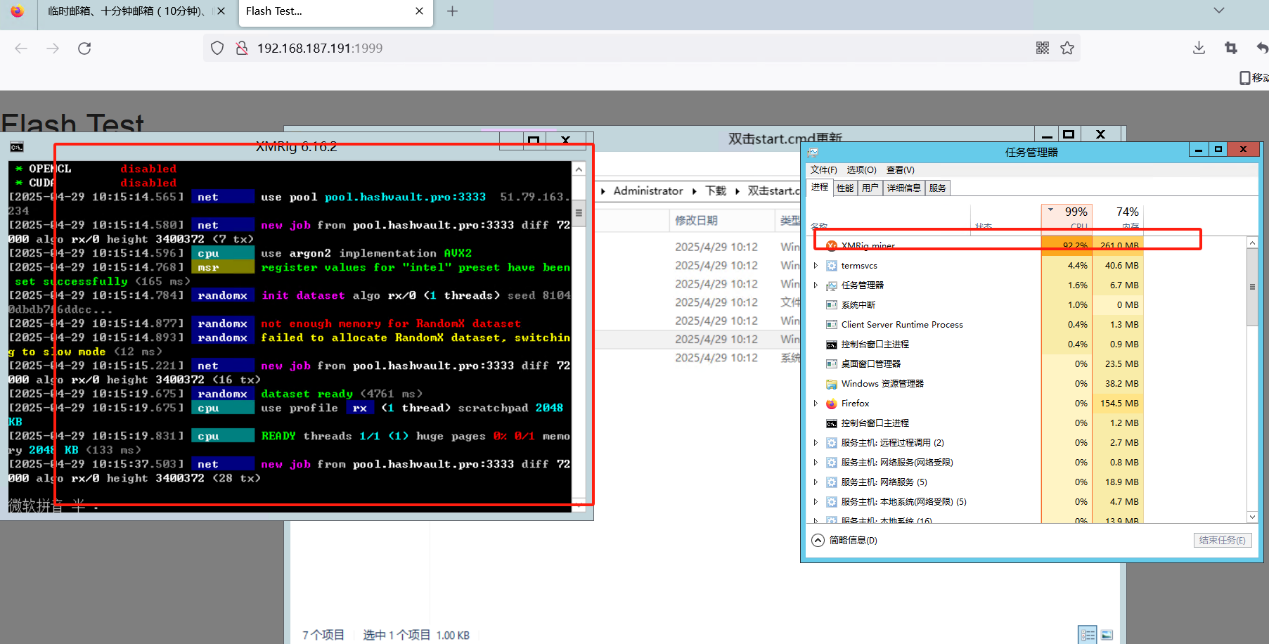Screen dimensions: 1269x644
Task: Open the Firefox downloads arrow icon
Action: click(1199, 48)
